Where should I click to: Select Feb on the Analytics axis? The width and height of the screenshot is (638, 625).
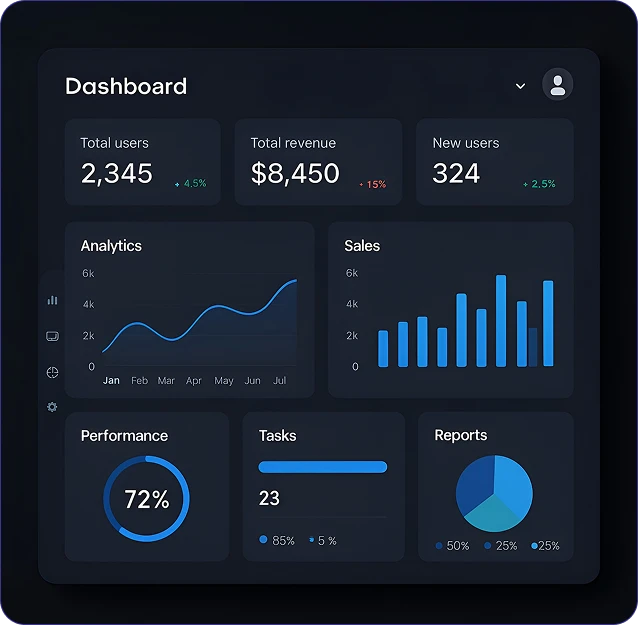(140, 380)
